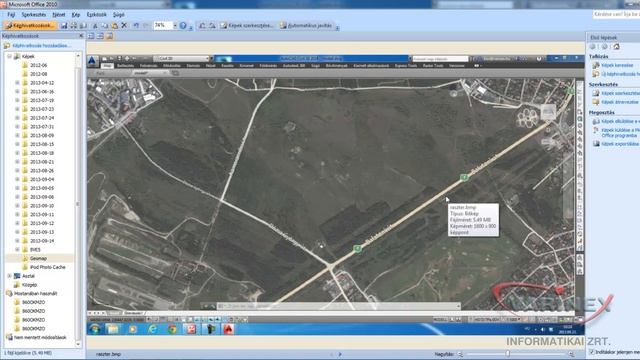Click the Save icon in the toolbar

click(x=64, y=25)
